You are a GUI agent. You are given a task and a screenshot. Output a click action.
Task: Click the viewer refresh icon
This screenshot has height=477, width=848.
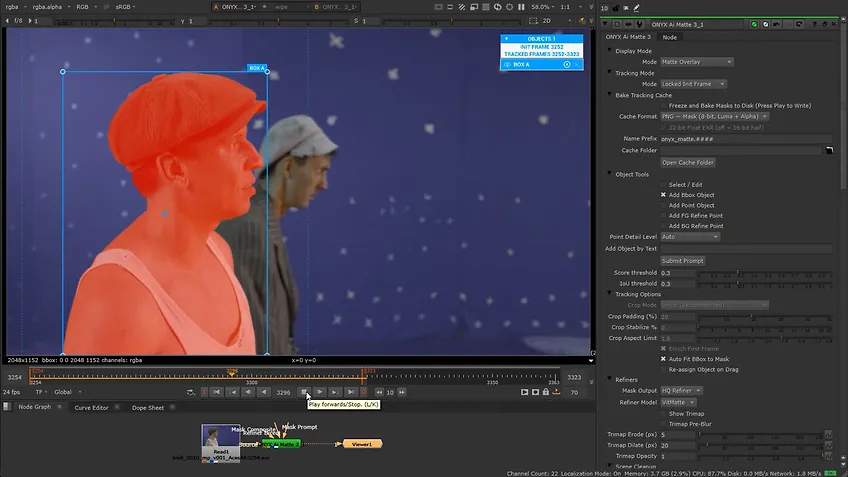tap(498, 7)
